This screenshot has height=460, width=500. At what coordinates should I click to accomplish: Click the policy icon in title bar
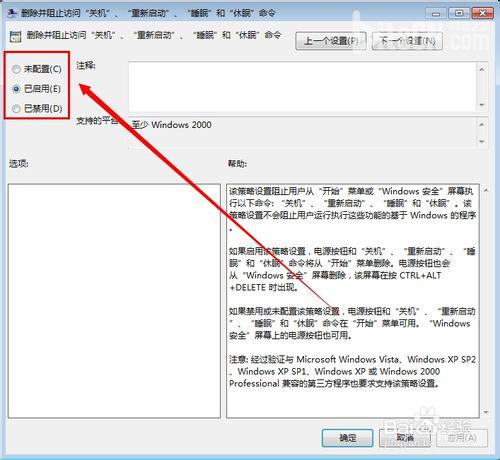click(x=12, y=13)
